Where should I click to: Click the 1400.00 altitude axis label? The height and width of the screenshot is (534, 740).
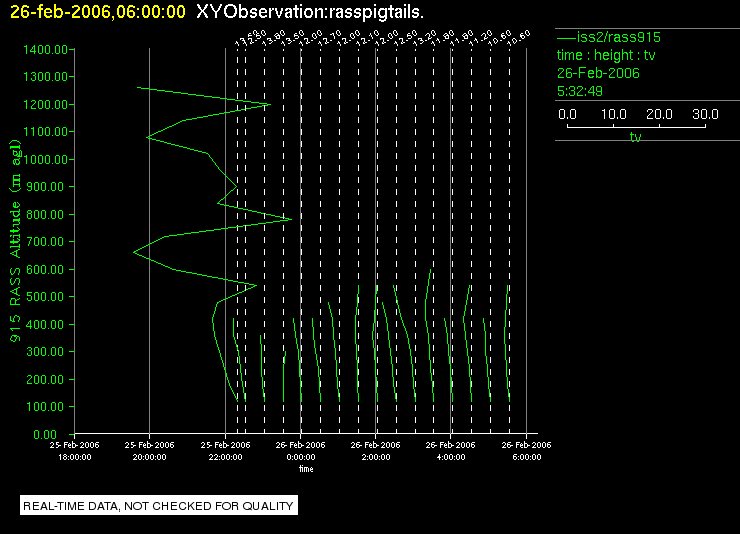pyautogui.click(x=45, y=50)
